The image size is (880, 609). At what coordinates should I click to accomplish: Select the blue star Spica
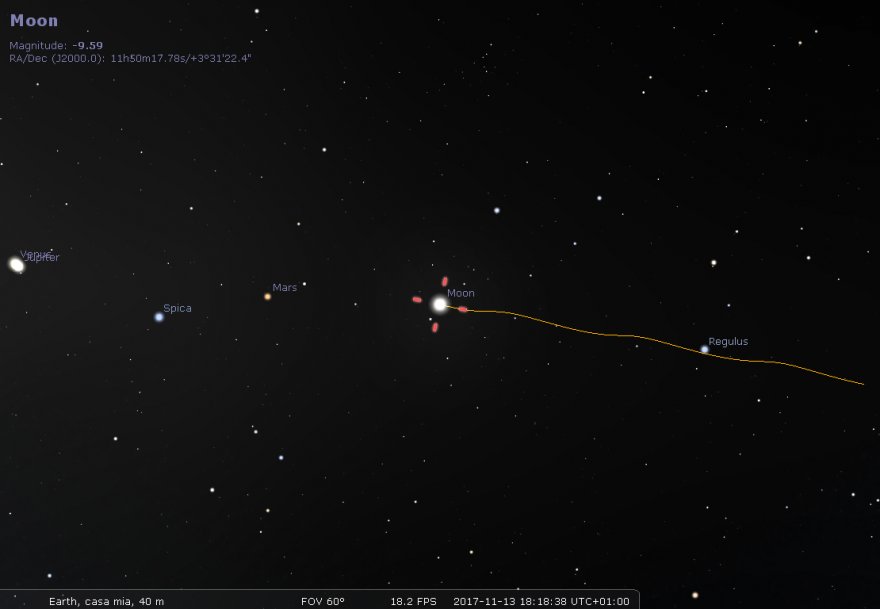(159, 317)
